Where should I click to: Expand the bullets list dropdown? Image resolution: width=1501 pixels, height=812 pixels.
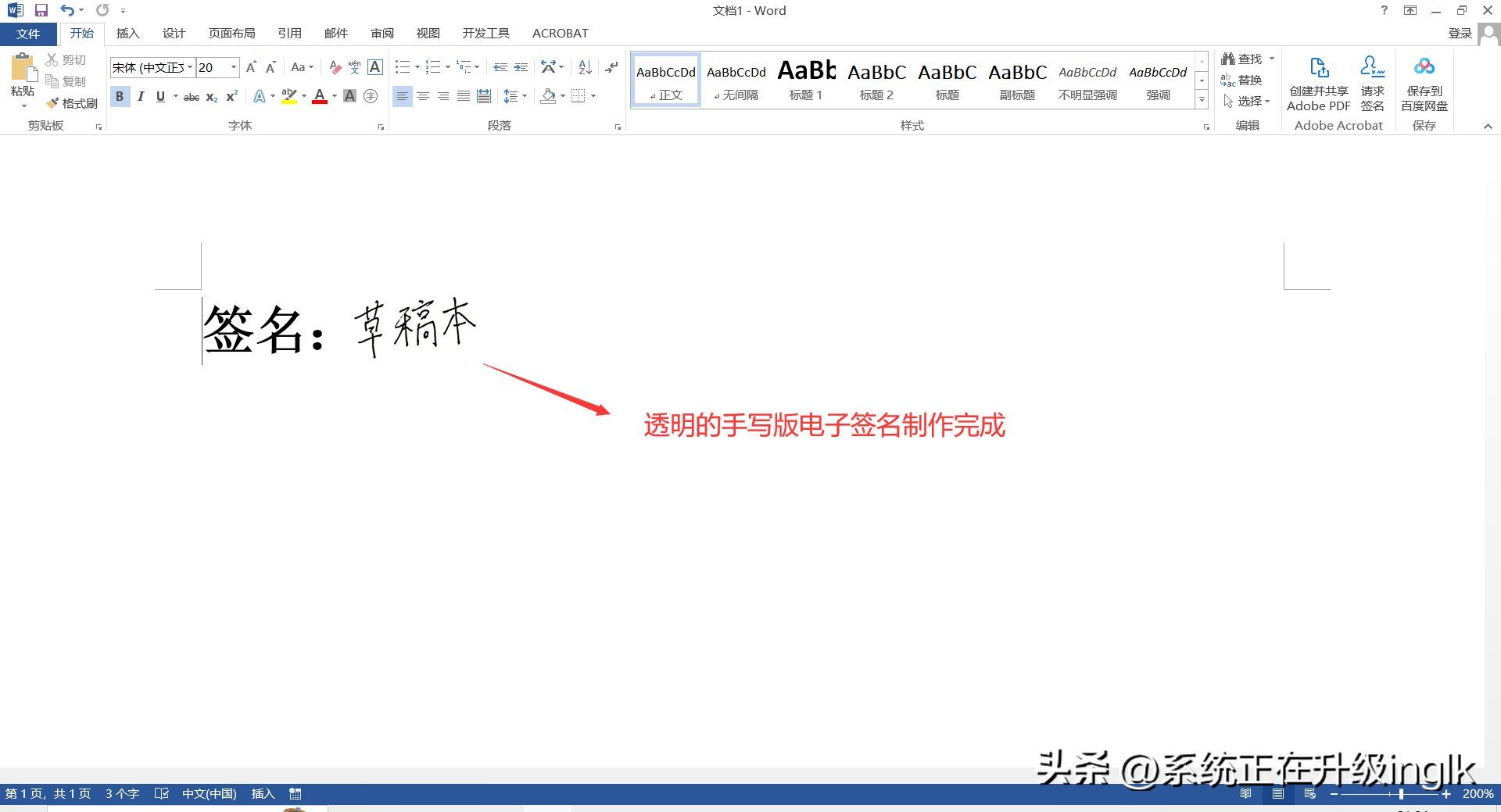417,67
